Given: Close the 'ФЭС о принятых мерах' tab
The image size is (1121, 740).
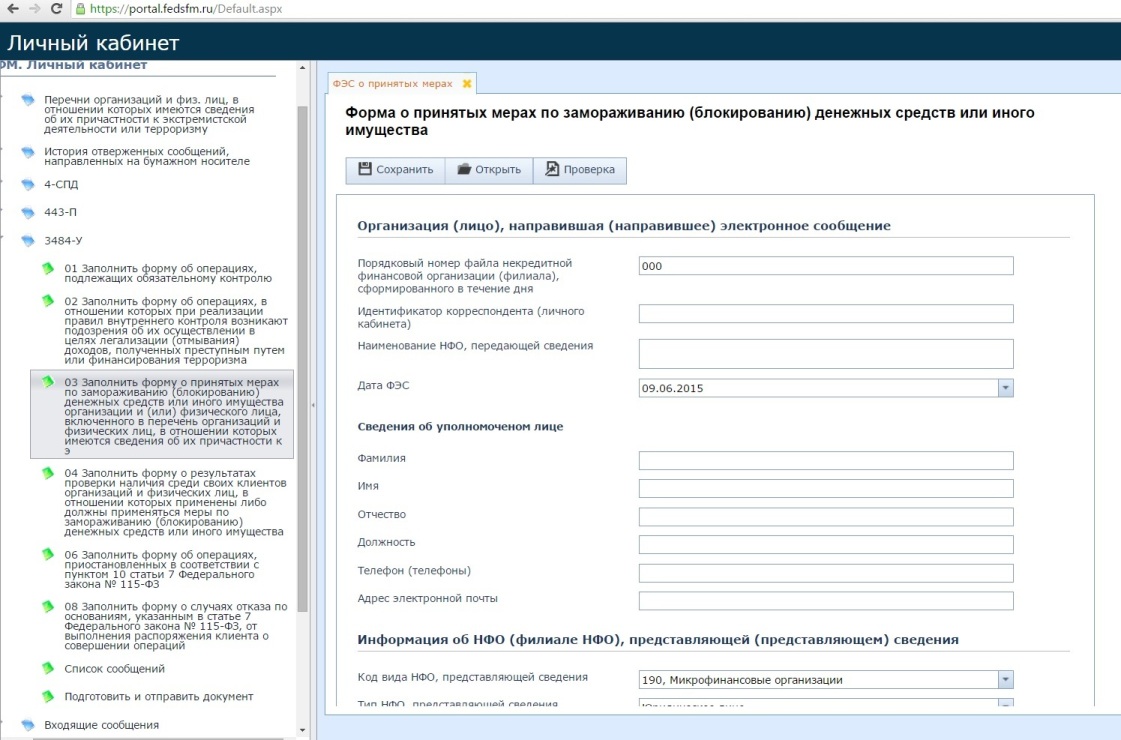Looking at the screenshot, I should 467,84.
